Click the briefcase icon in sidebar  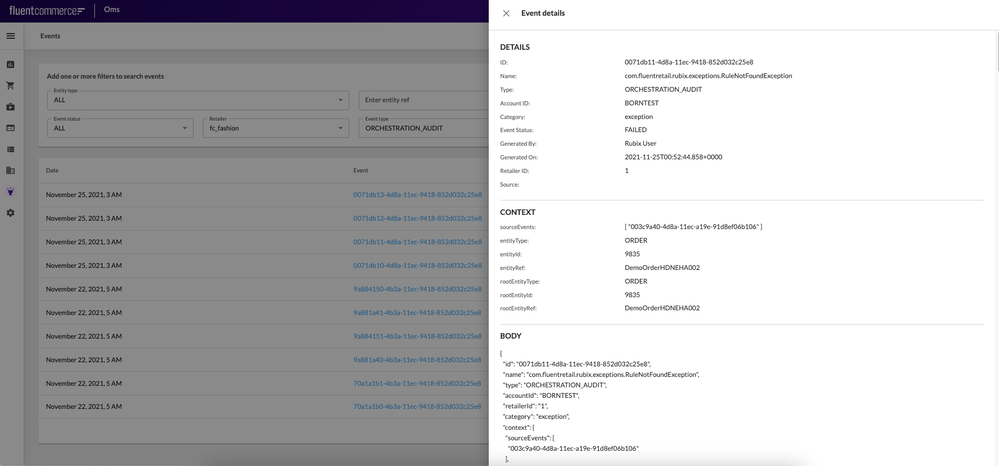(11, 107)
